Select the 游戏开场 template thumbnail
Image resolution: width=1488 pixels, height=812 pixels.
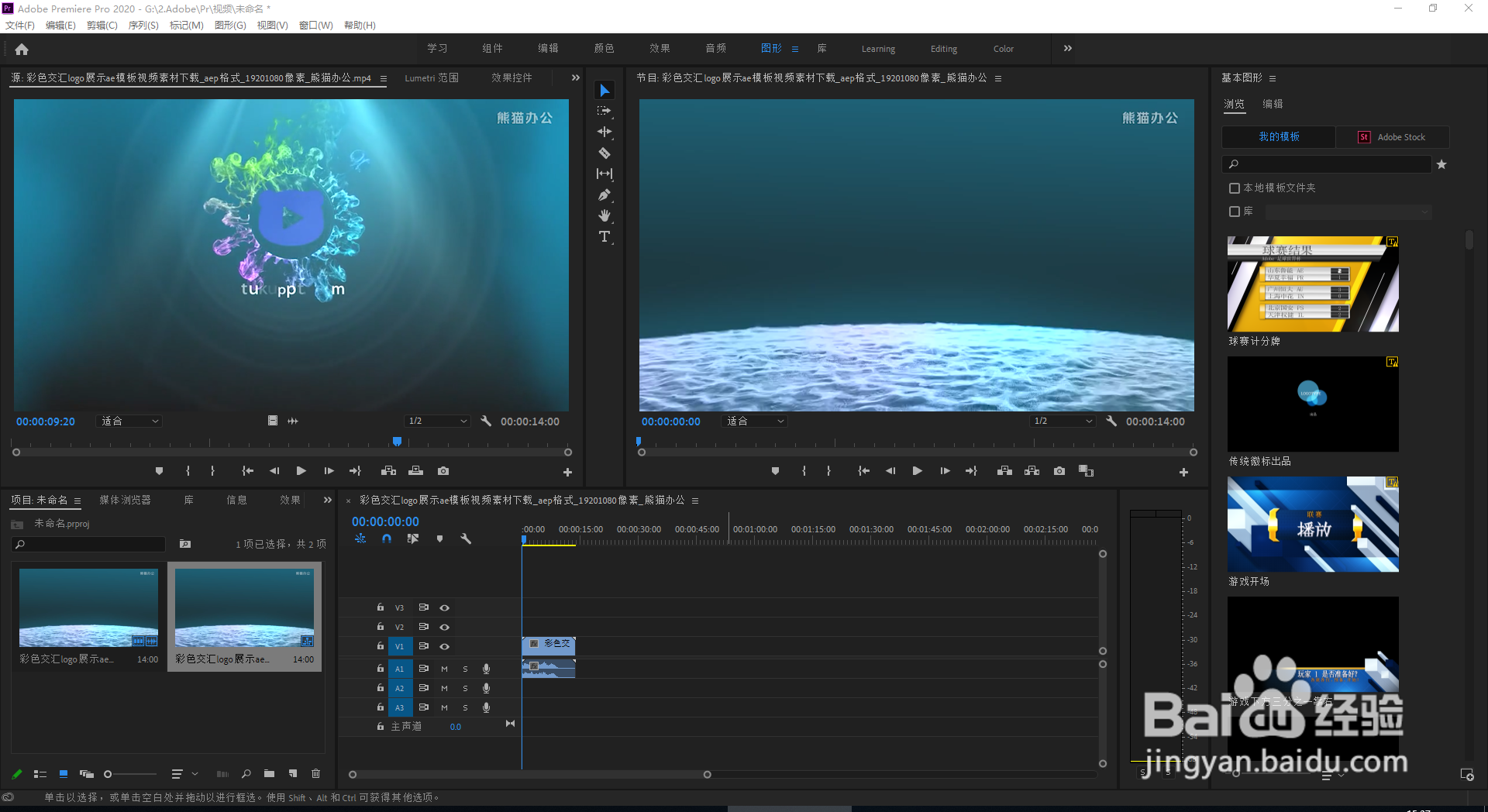click(1313, 525)
